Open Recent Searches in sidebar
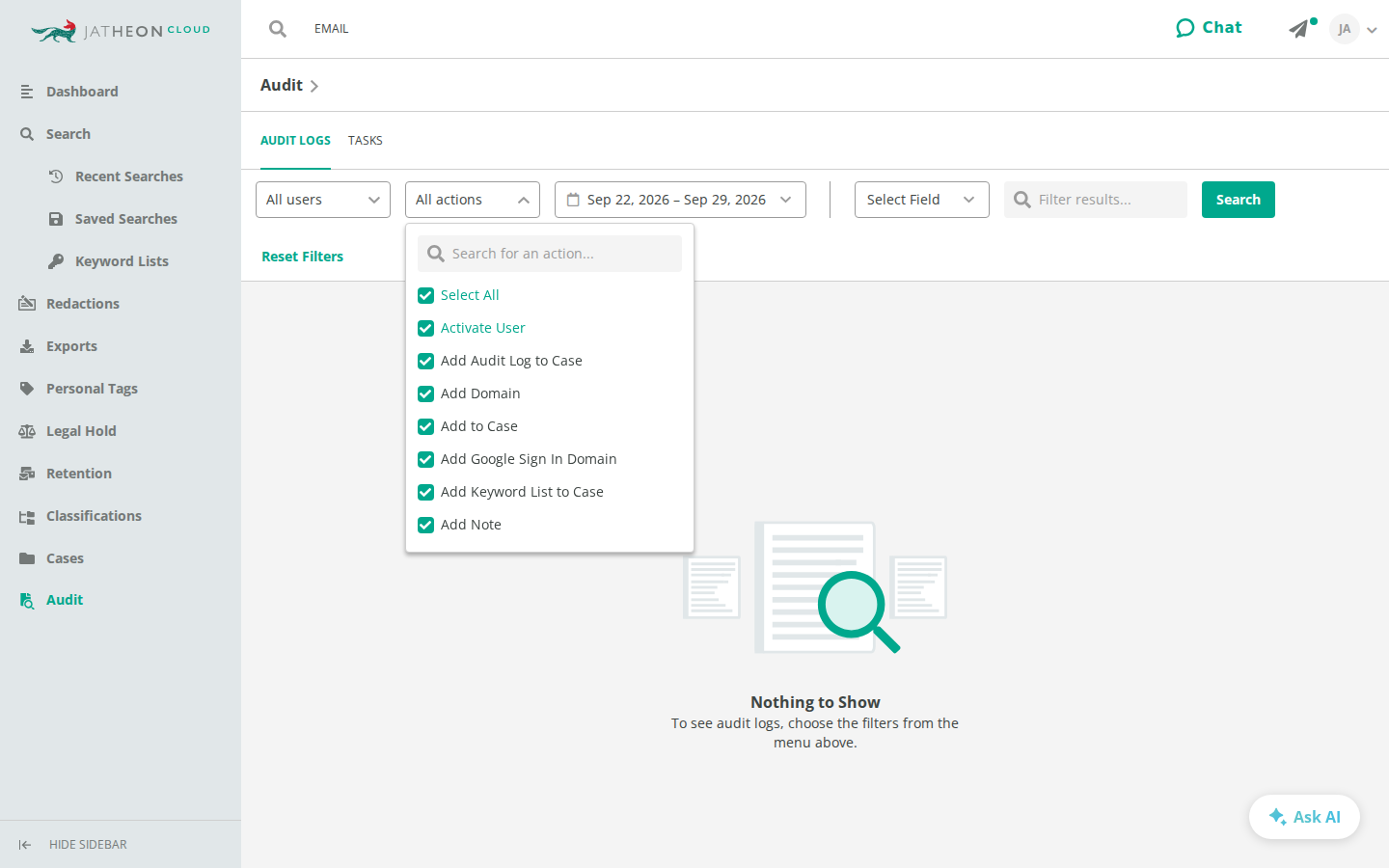The height and width of the screenshot is (868, 1389). 129,176
